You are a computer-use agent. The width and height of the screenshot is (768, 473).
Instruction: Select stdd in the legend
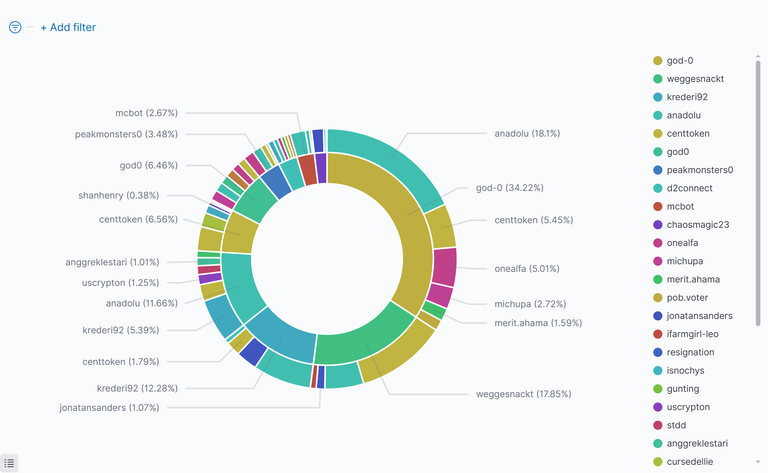(x=676, y=425)
